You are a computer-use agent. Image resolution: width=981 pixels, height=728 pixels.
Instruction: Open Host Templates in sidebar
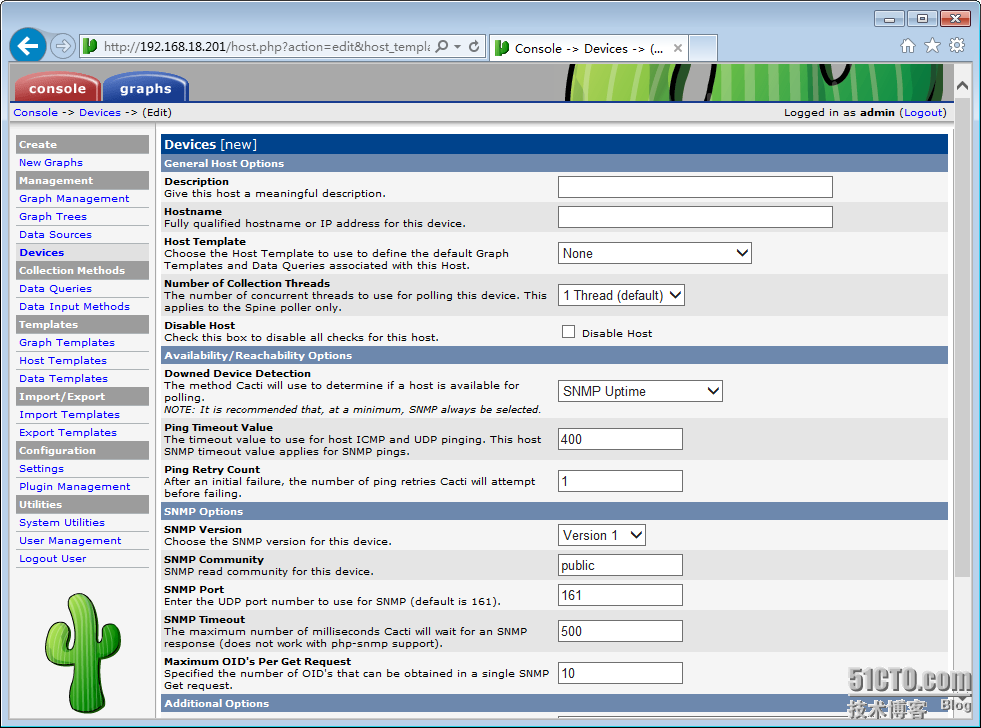(63, 361)
